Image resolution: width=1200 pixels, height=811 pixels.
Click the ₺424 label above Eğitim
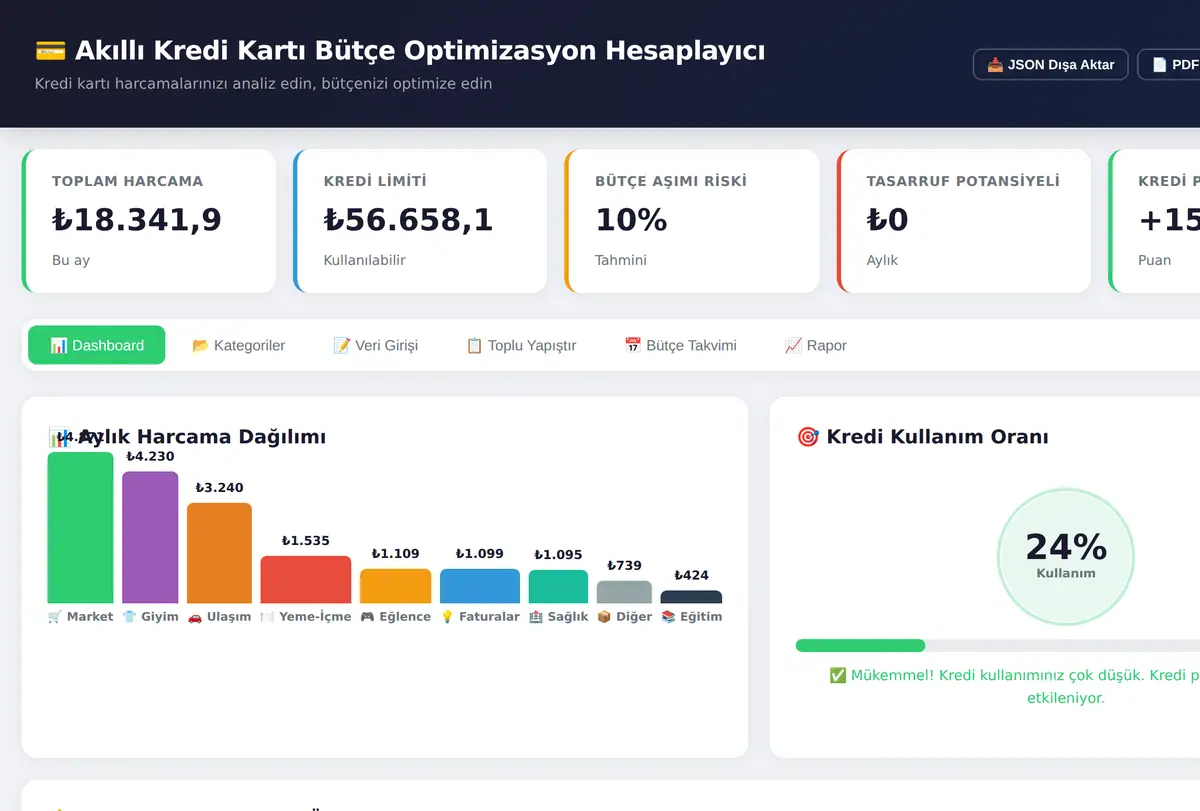pyautogui.click(x=691, y=575)
